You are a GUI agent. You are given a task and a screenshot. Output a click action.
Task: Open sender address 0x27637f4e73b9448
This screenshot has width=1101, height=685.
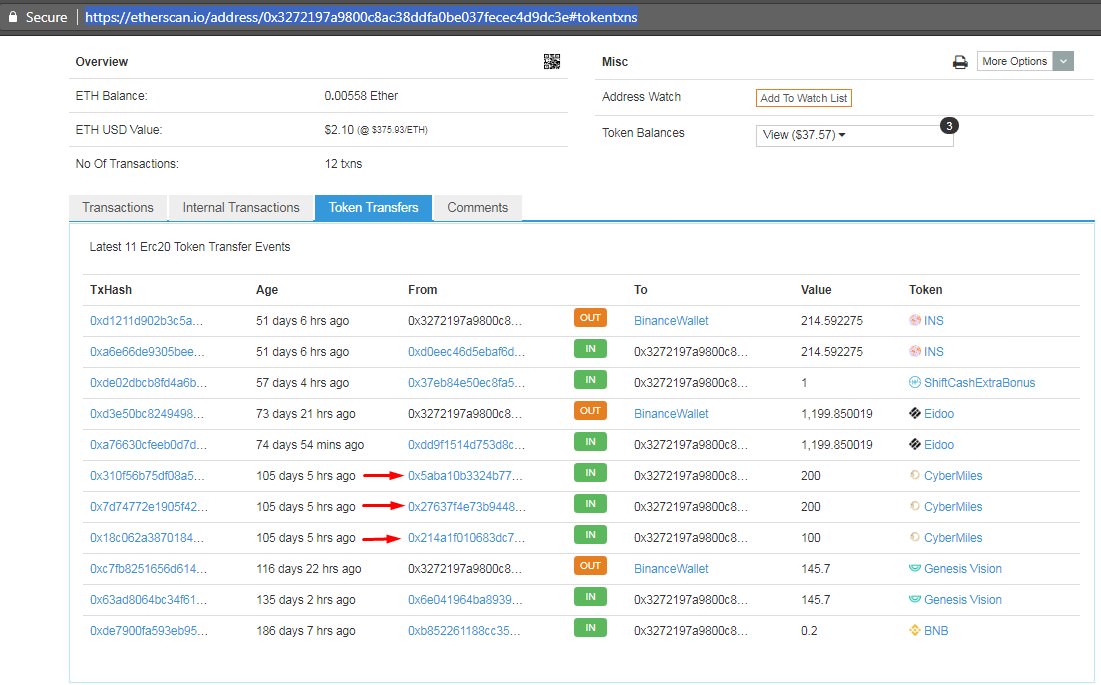point(467,507)
